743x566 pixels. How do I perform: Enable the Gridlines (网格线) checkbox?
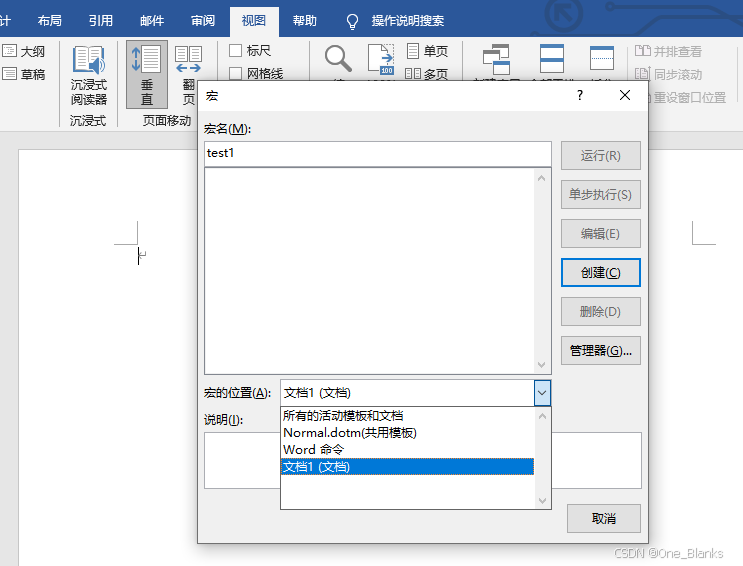coord(236,73)
